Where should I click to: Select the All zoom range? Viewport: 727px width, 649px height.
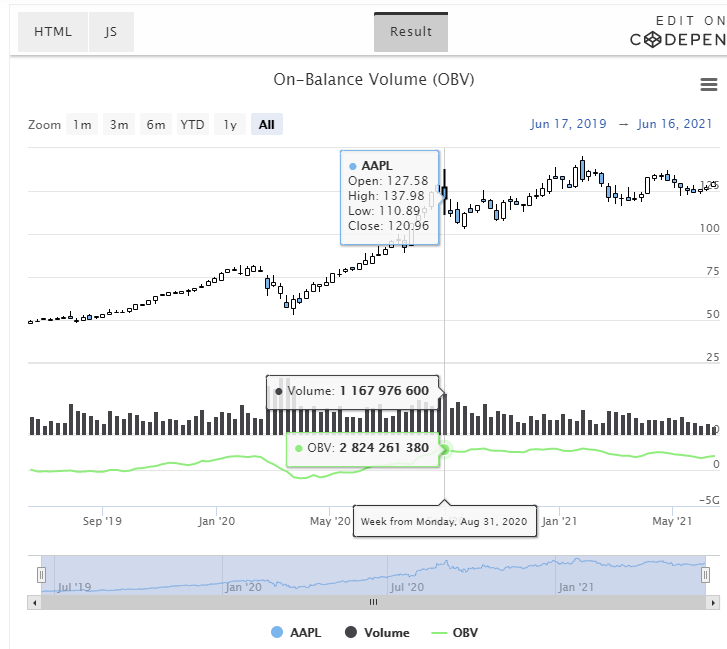(267, 124)
